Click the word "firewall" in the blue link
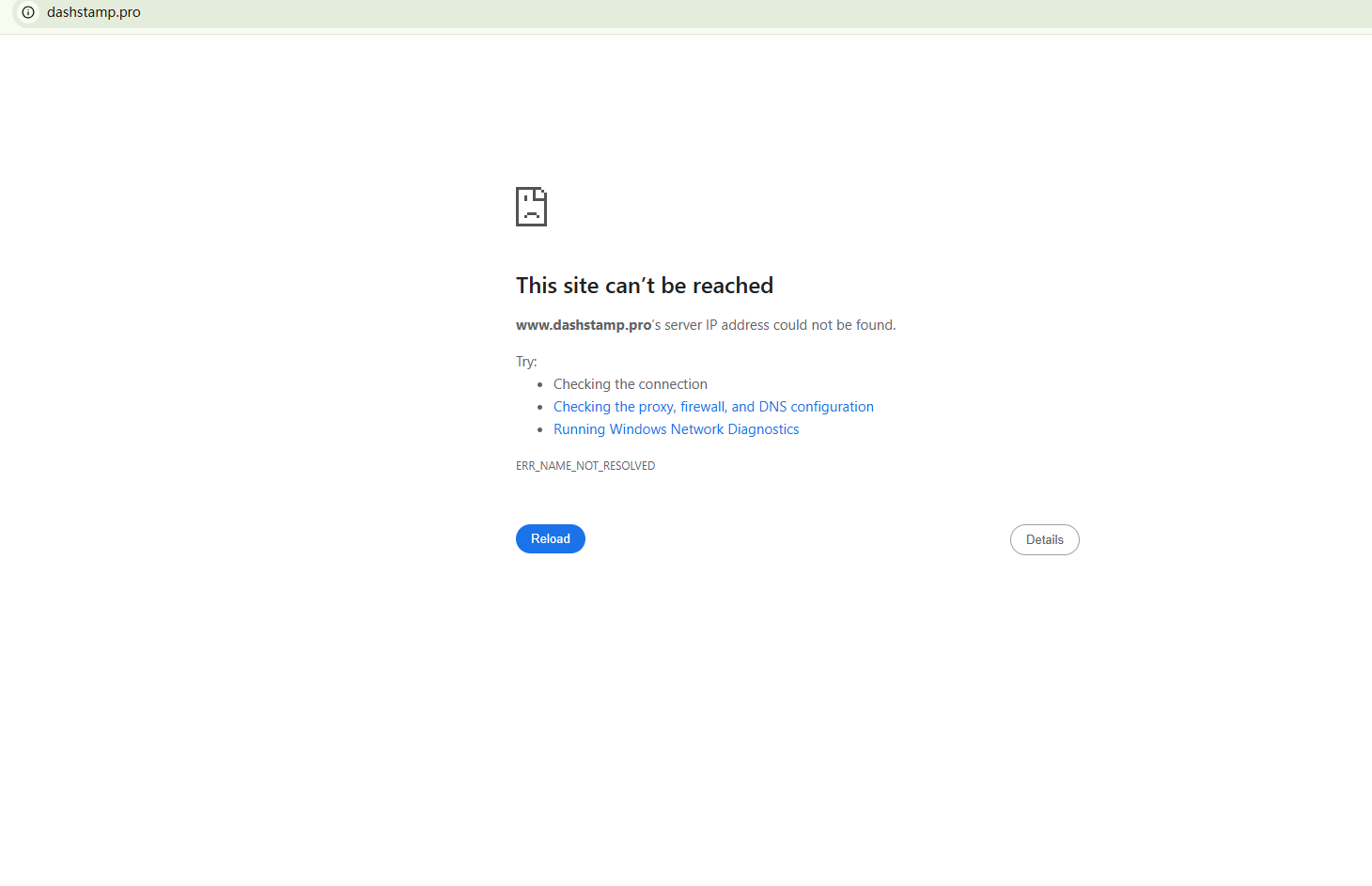 (x=703, y=407)
